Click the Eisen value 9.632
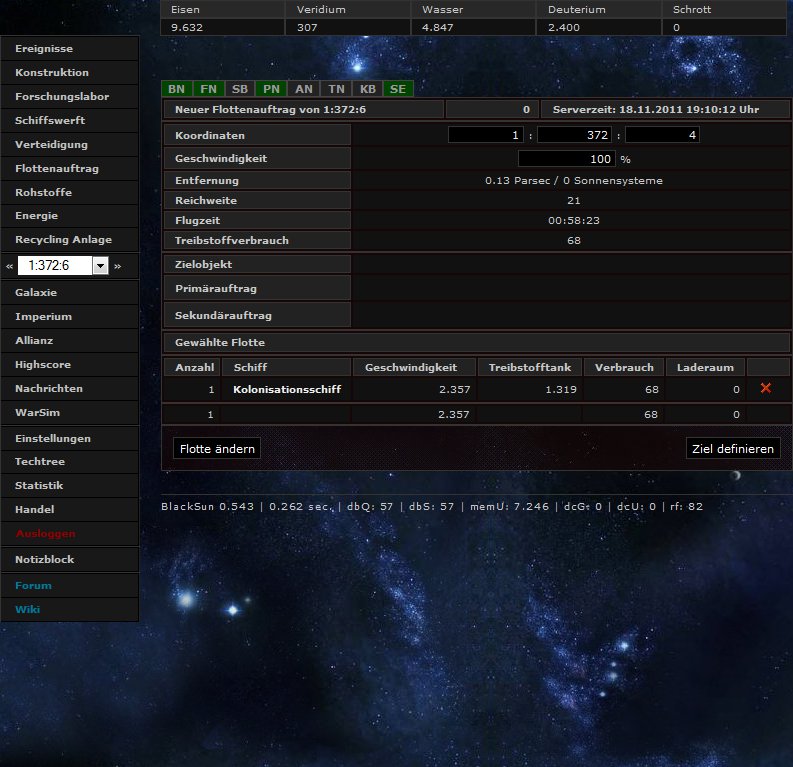Image resolution: width=793 pixels, height=767 pixels. [x=187, y=28]
